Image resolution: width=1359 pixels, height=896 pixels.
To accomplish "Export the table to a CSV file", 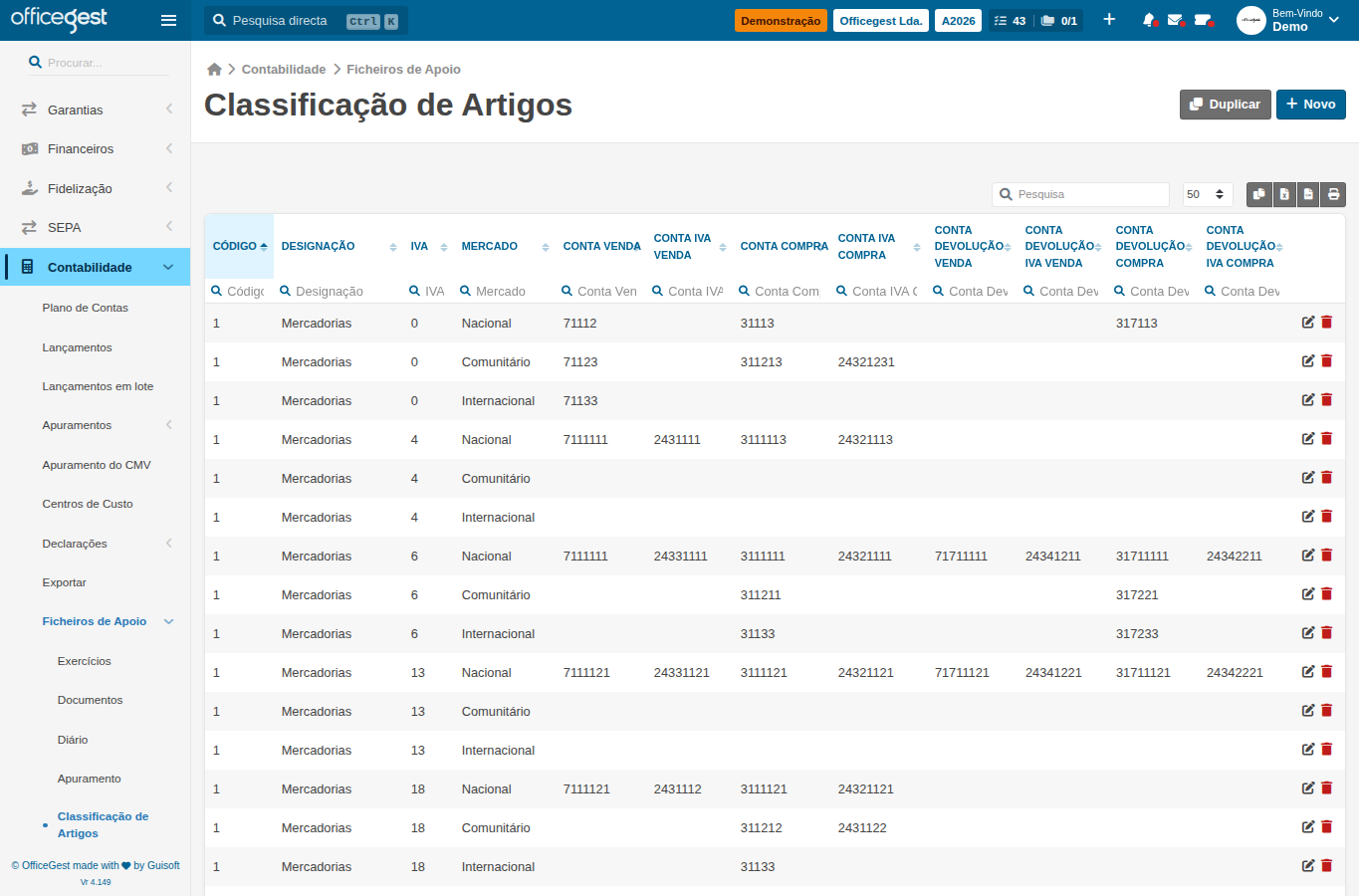I will click(1308, 194).
